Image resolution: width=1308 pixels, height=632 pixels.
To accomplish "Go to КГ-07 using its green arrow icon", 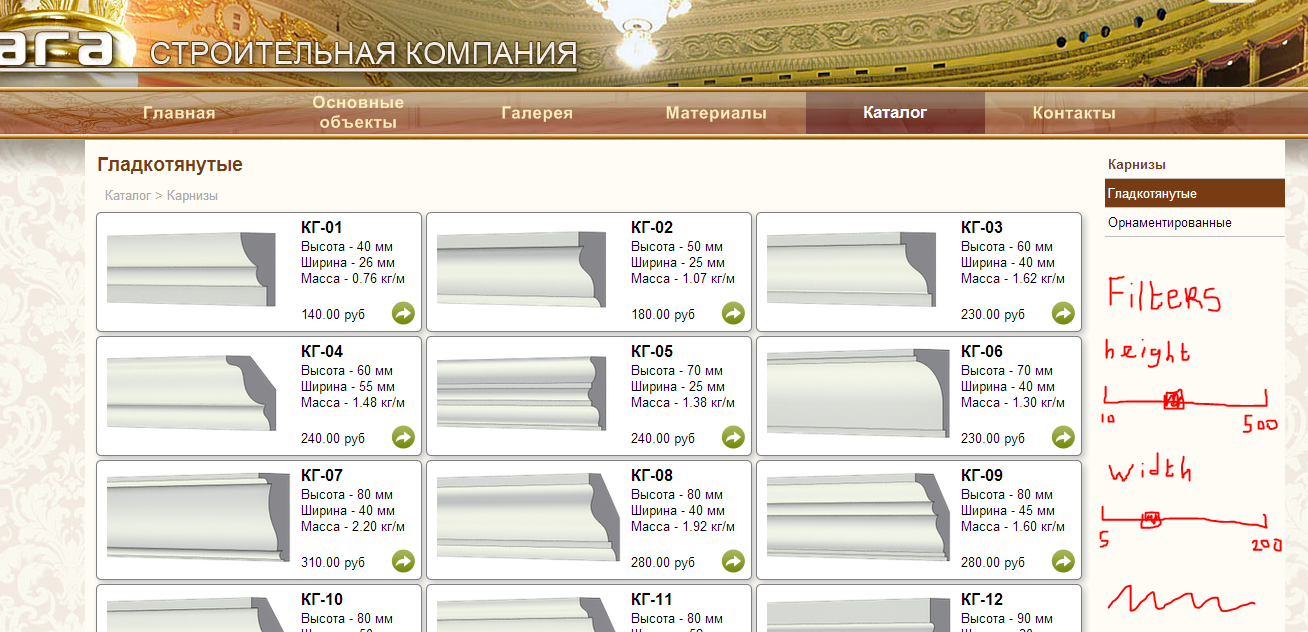I will tap(403, 561).
